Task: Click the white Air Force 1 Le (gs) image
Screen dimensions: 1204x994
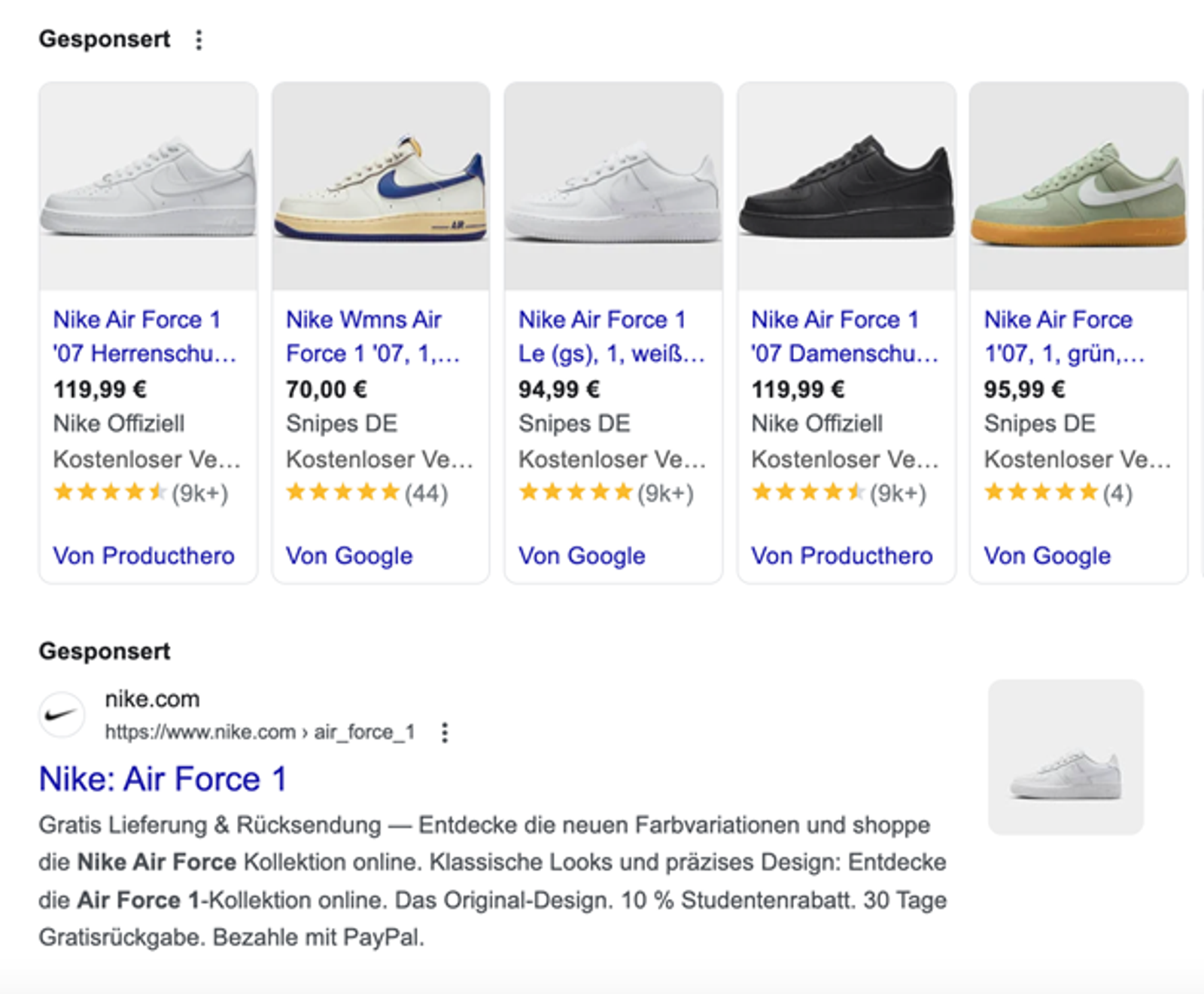Action: tap(613, 186)
